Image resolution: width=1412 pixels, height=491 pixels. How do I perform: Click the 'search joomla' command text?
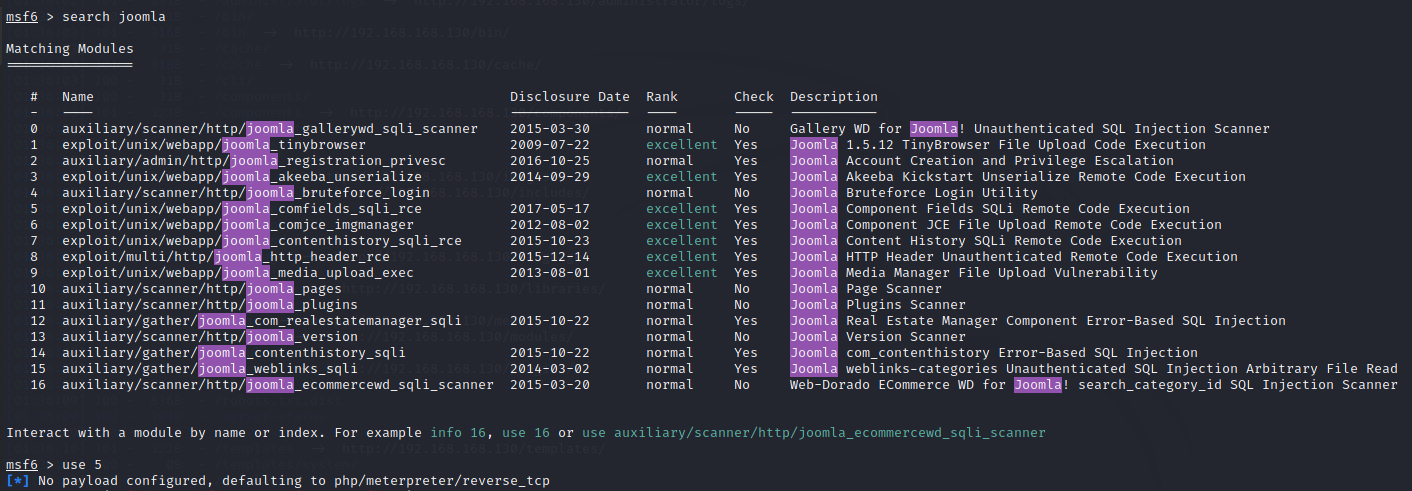[x=114, y=17]
